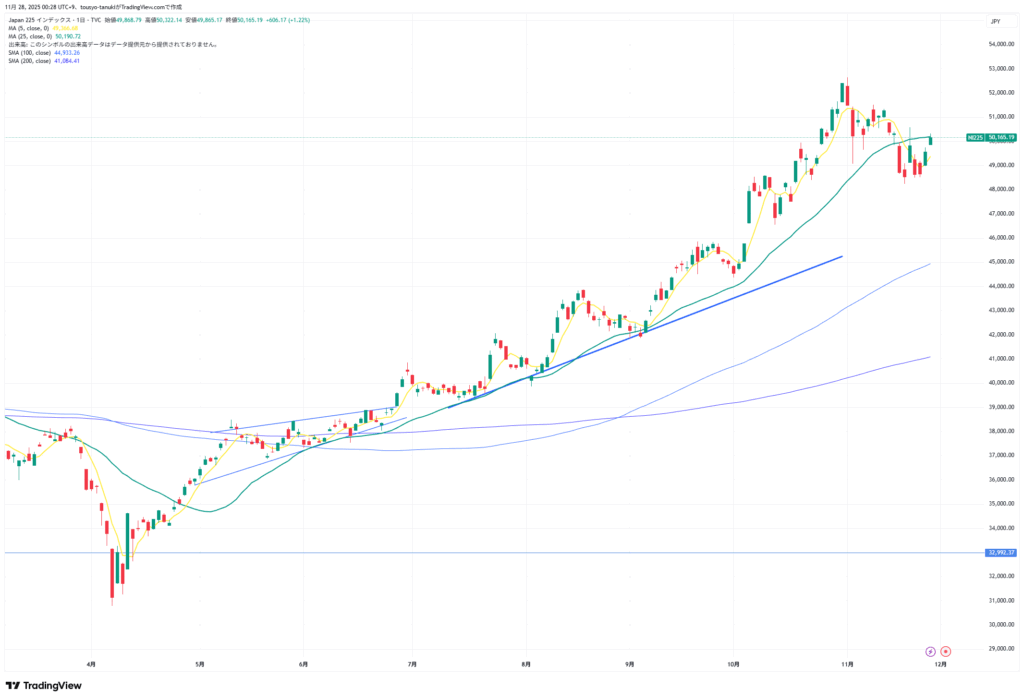Click the 4月 label on time axis
1024x700 pixels.
pyautogui.click(x=91, y=663)
